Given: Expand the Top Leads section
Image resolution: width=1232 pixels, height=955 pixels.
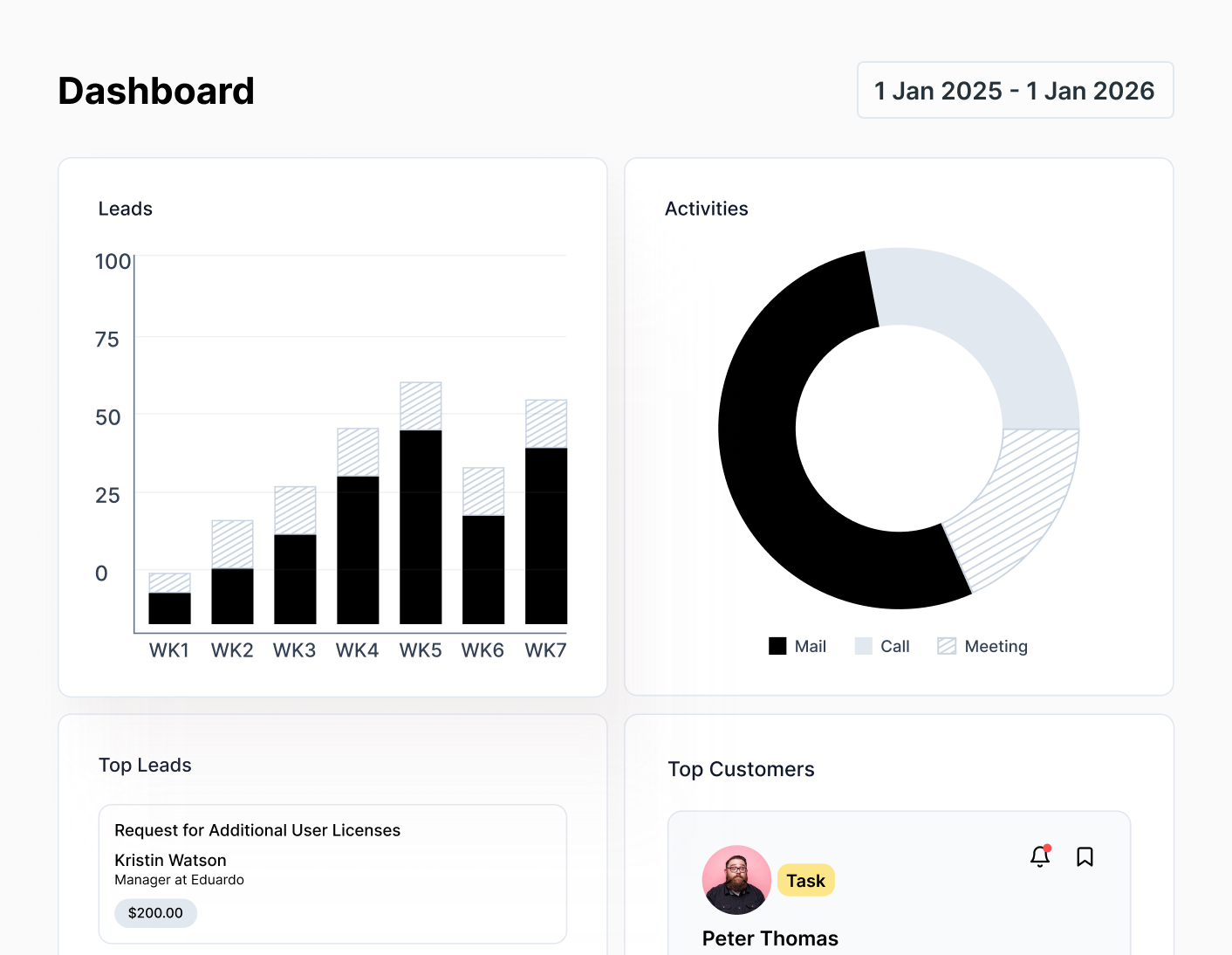Looking at the screenshot, I should click(x=145, y=765).
